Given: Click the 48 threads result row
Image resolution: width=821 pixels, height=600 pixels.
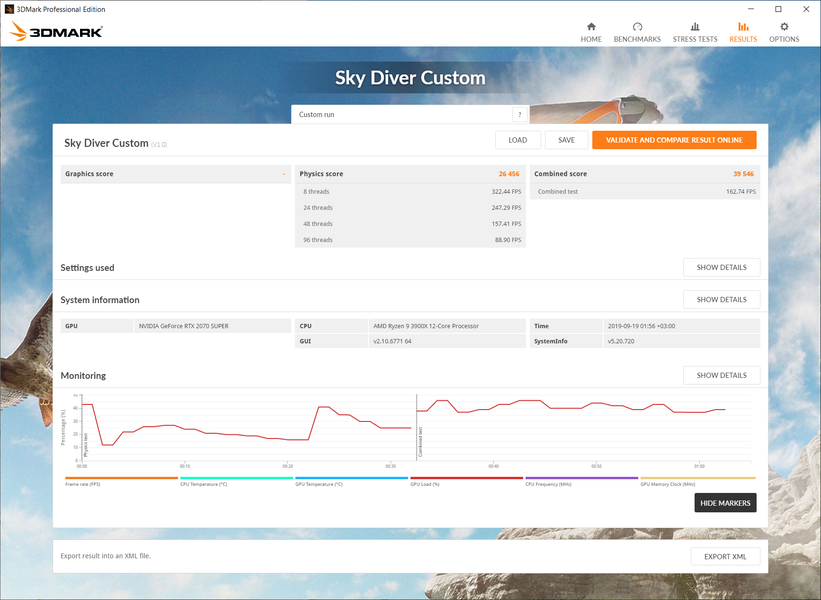Looking at the screenshot, I should pyautogui.click(x=410, y=224).
